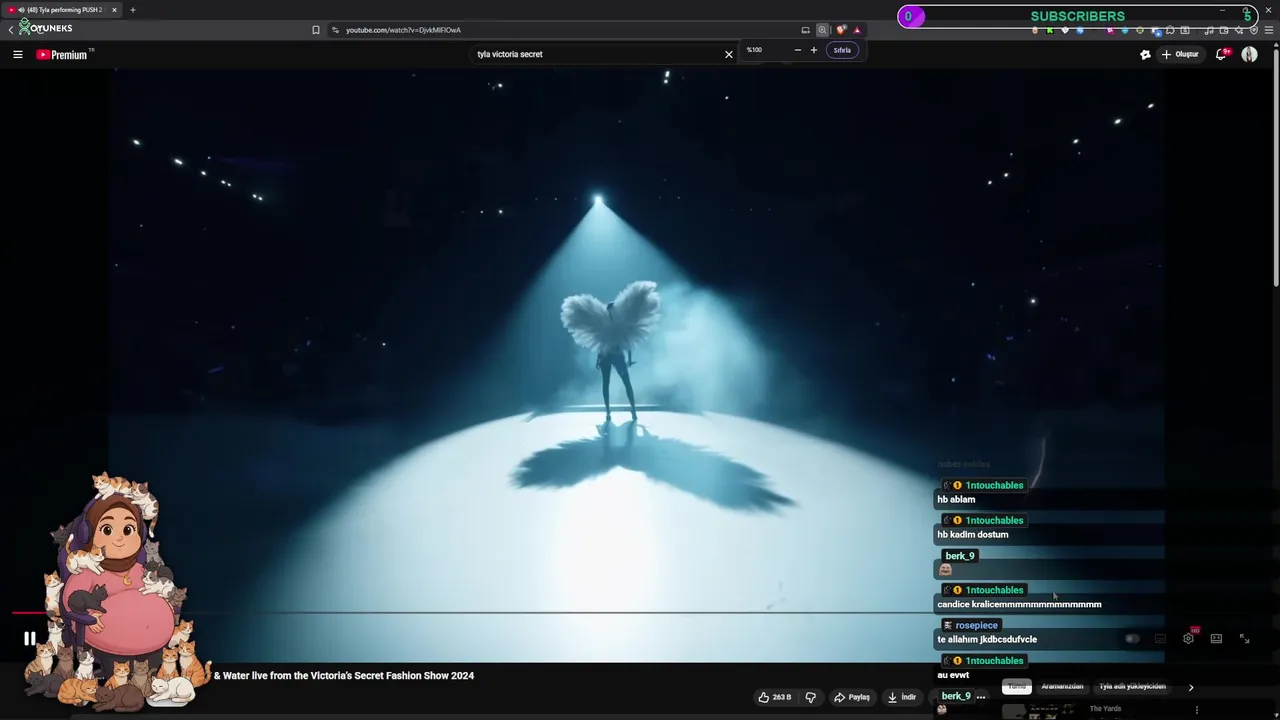
Task: Open the Brave Shields lion icon
Action: coord(841,30)
